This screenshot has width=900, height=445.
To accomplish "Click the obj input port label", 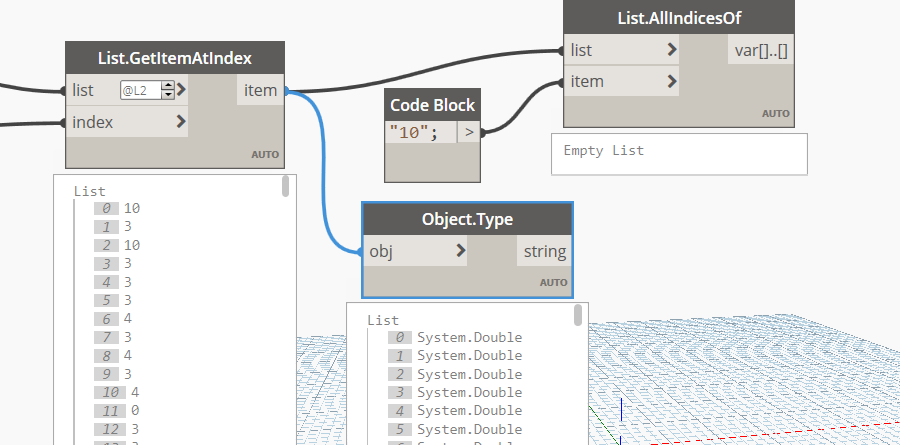I will (381, 251).
